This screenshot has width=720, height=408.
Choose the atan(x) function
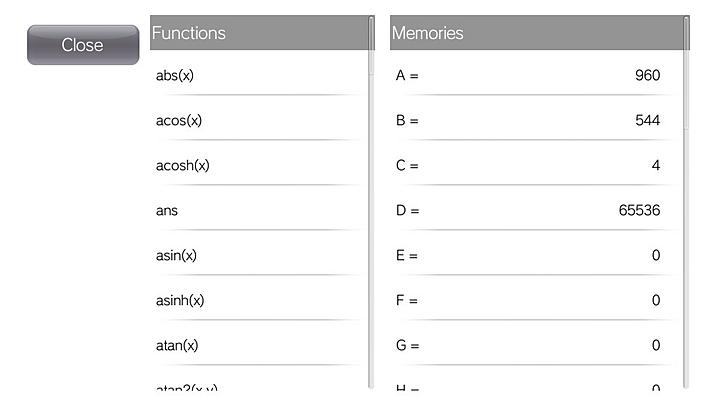(258, 345)
